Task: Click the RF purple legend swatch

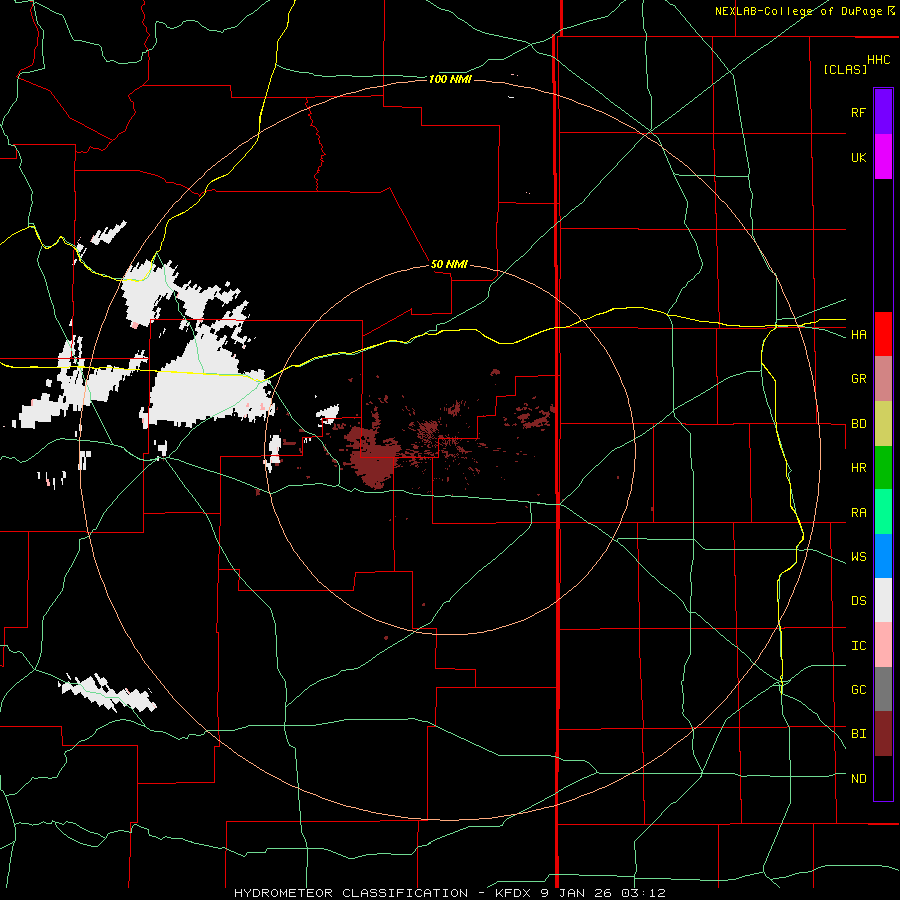Action: point(883,111)
